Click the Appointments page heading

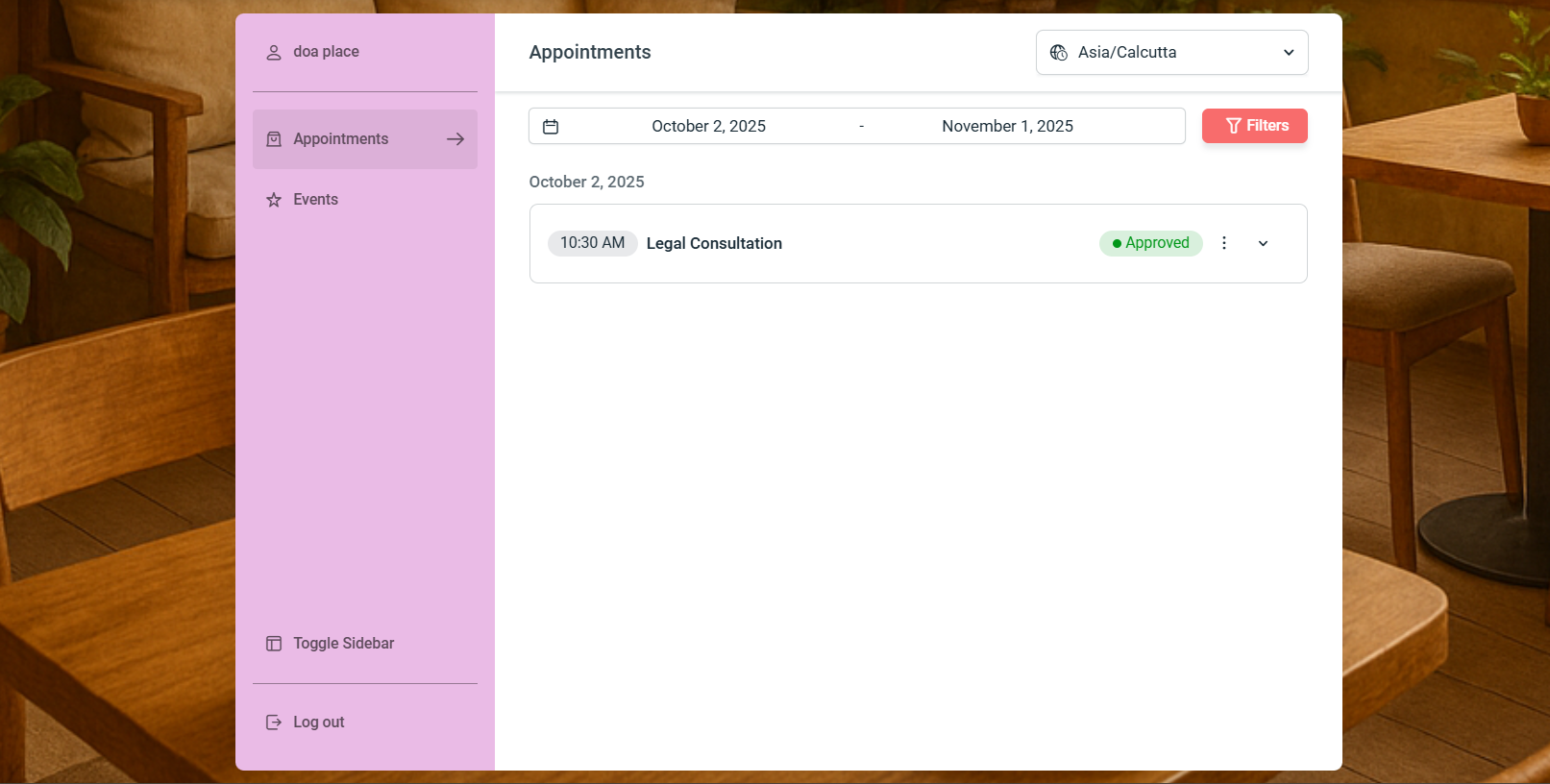click(x=590, y=53)
